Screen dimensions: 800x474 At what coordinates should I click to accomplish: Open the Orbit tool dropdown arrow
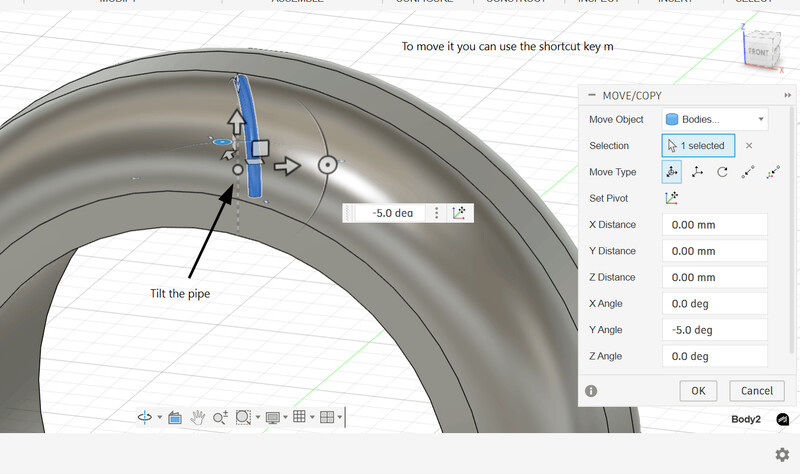click(160, 417)
